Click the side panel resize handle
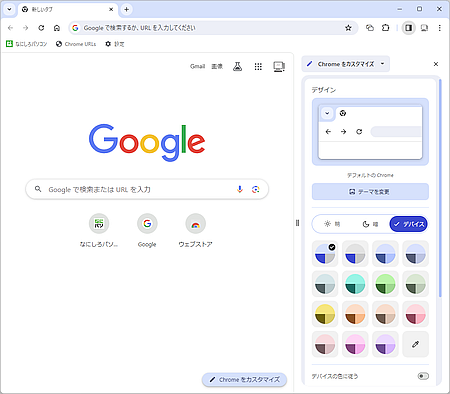This screenshot has height=394, width=450. coord(297,223)
